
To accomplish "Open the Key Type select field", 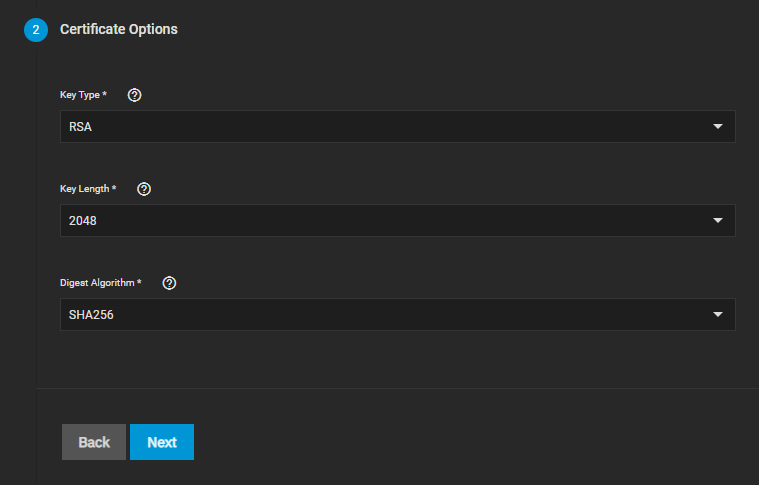I will (397, 126).
